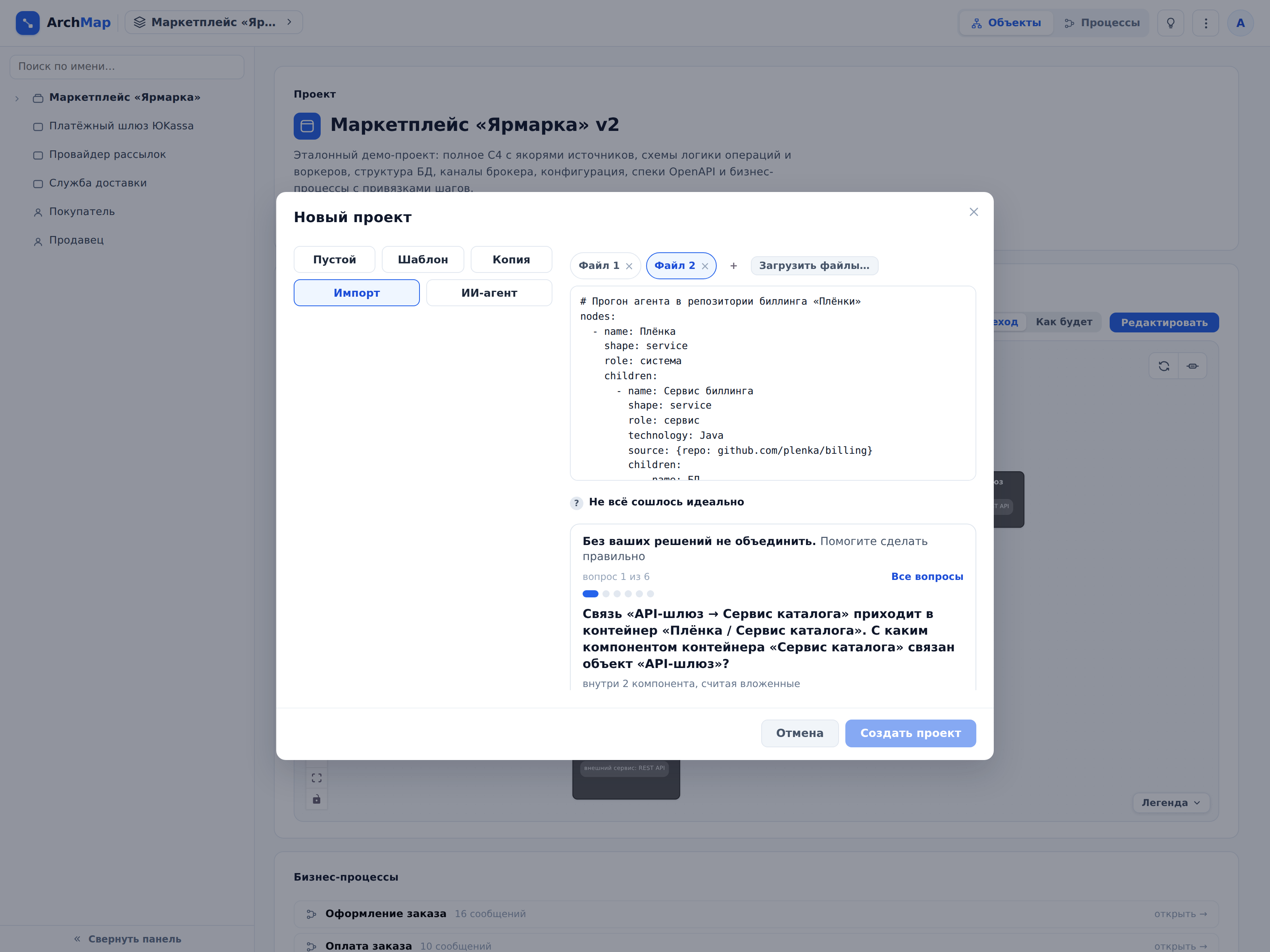Select the Как будет view toggle
Image resolution: width=1270 pixels, height=952 pixels.
[x=1064, y=322]
